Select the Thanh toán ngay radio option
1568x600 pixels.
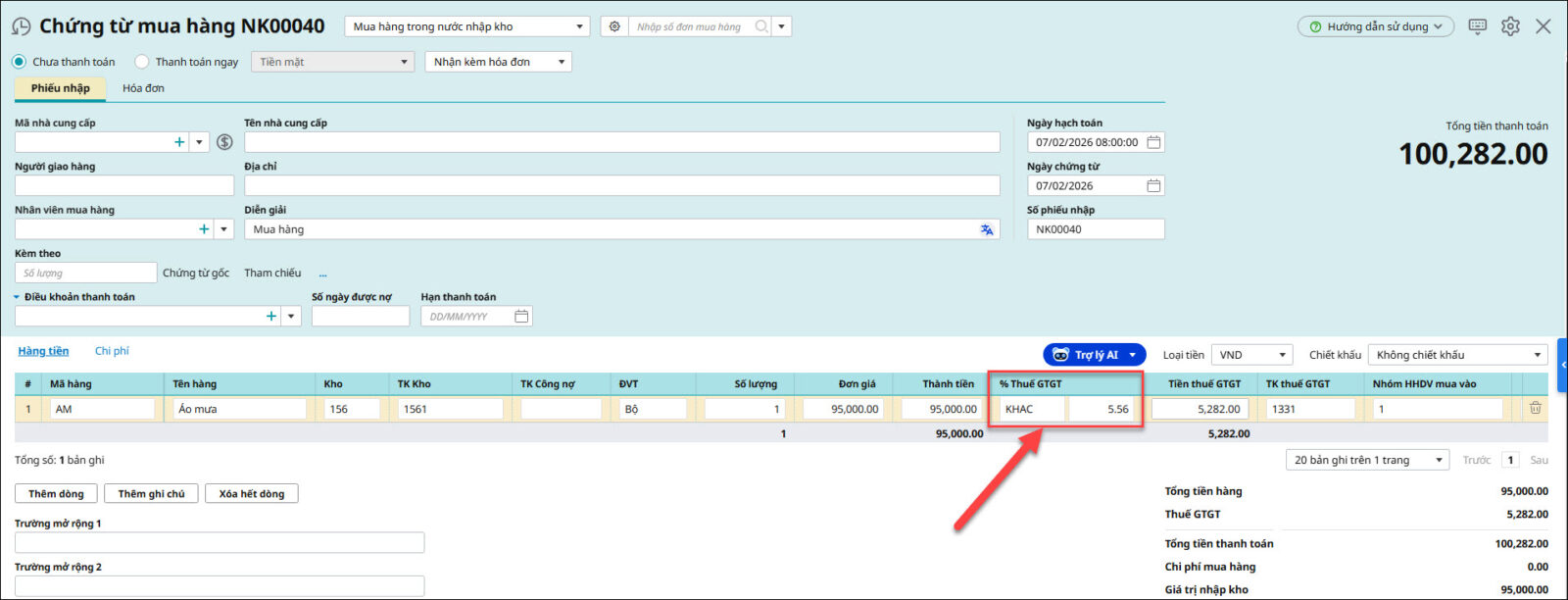coord(142,62)
